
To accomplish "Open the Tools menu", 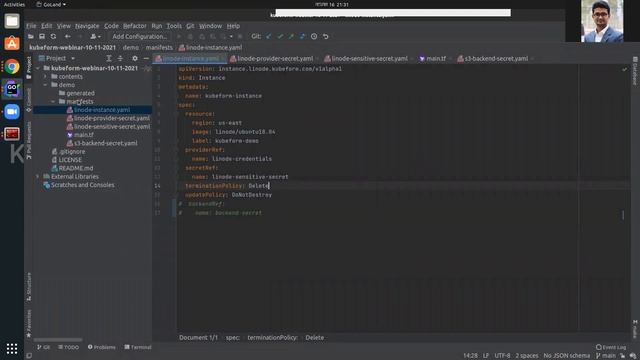I will pyautogui.click(x=174, y=26).
